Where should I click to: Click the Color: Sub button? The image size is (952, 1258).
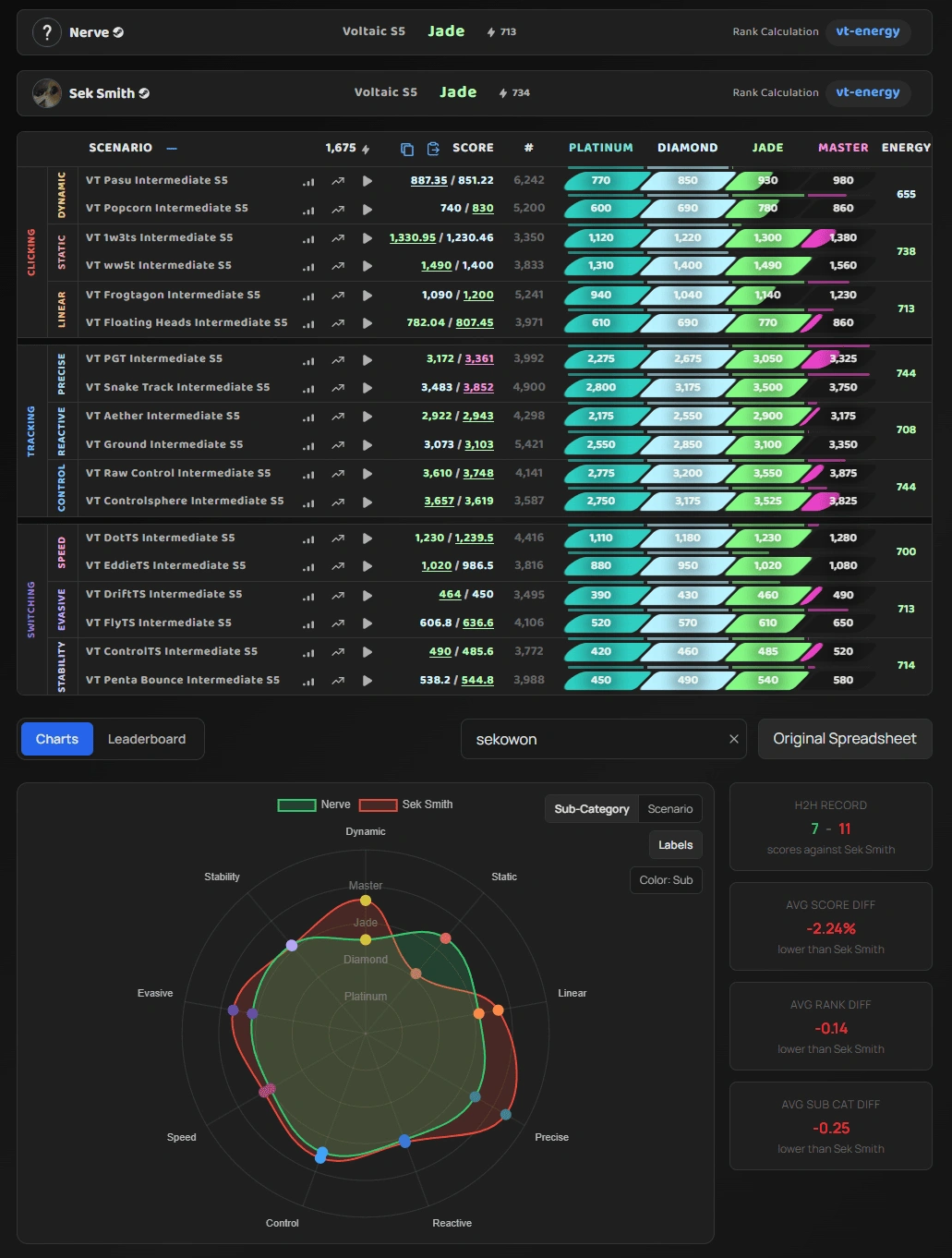click(666, 880)
